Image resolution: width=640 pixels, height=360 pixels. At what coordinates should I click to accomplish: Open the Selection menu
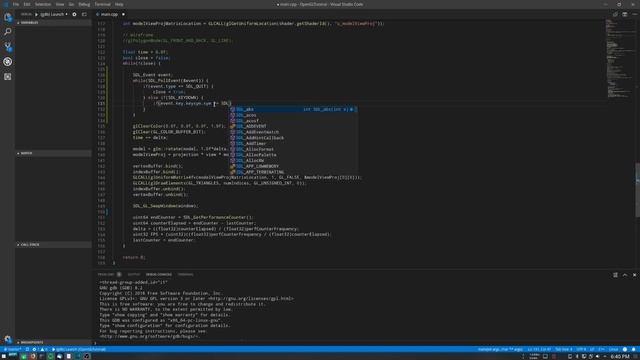coord(43,4)
